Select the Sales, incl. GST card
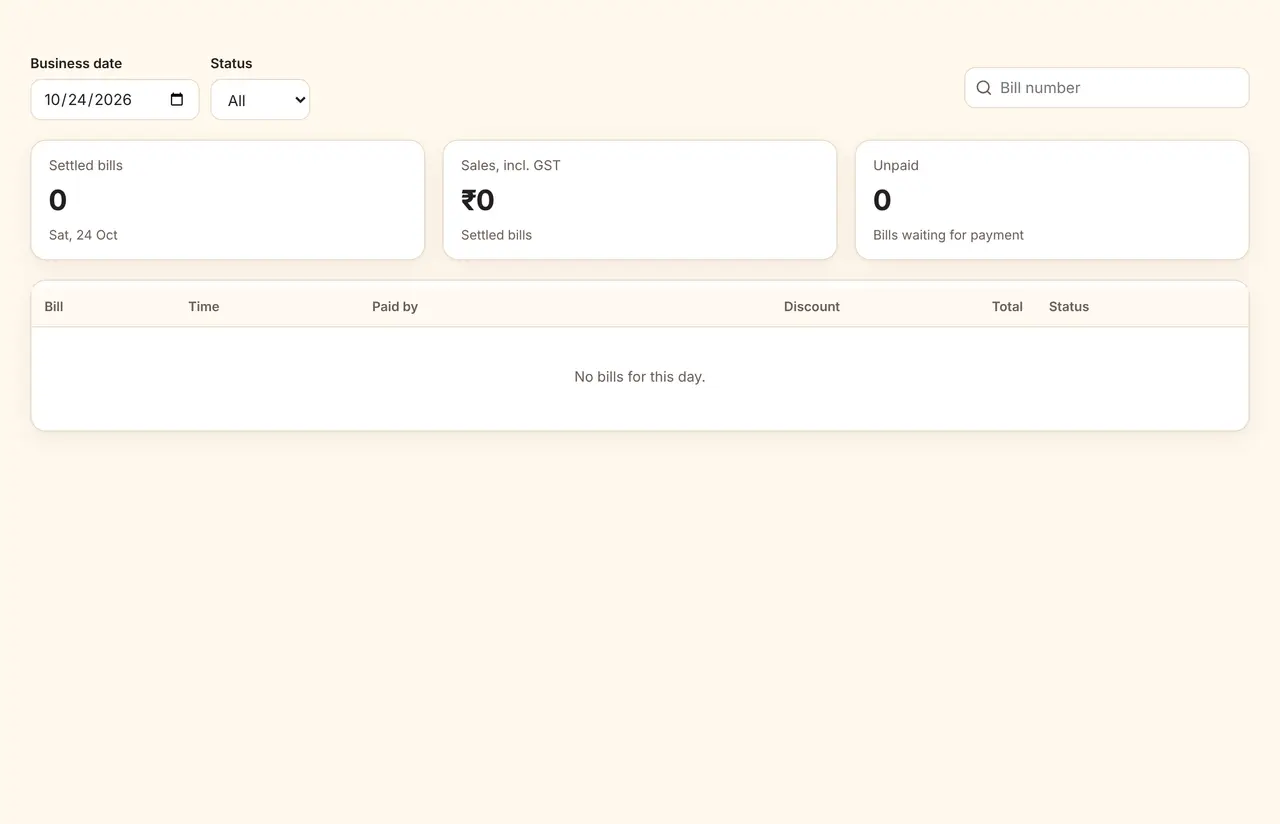Image resolution: width=1280 pixels, height=824 pixels. tap(640, 200)
